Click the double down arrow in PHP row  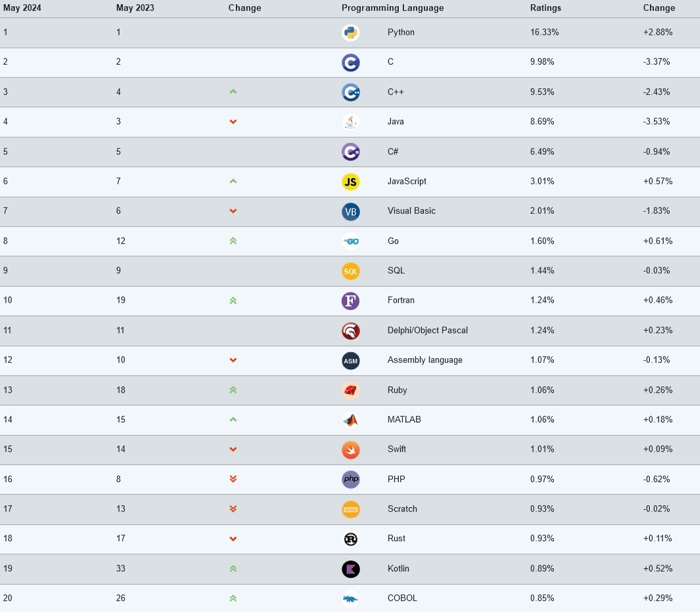tap(233, 479)
